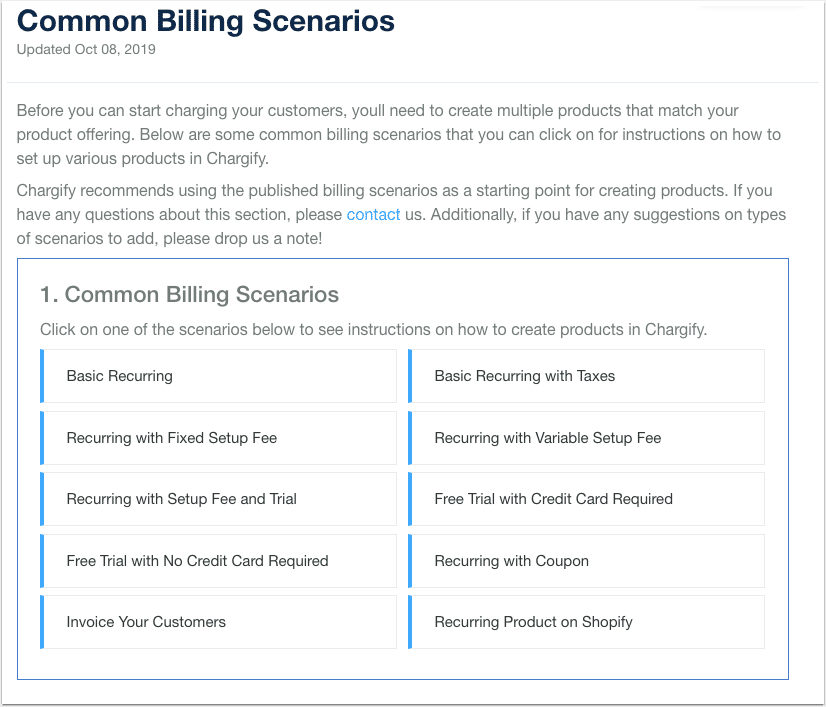Click the 'Click on one of the scenarios' instruction

pos(373,330)
